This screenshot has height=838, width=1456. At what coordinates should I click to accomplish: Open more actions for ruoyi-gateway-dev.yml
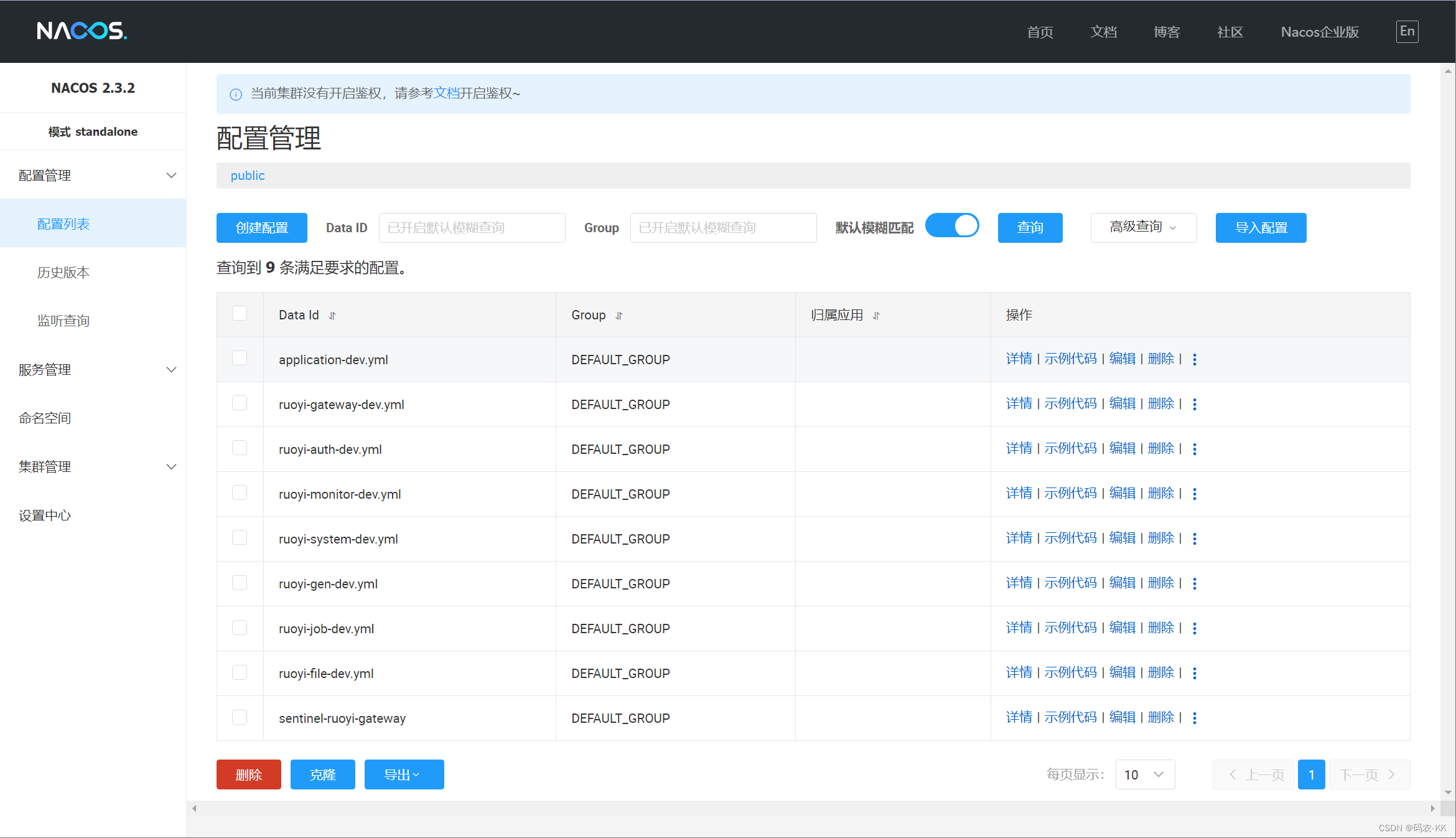pos(1195,404)
